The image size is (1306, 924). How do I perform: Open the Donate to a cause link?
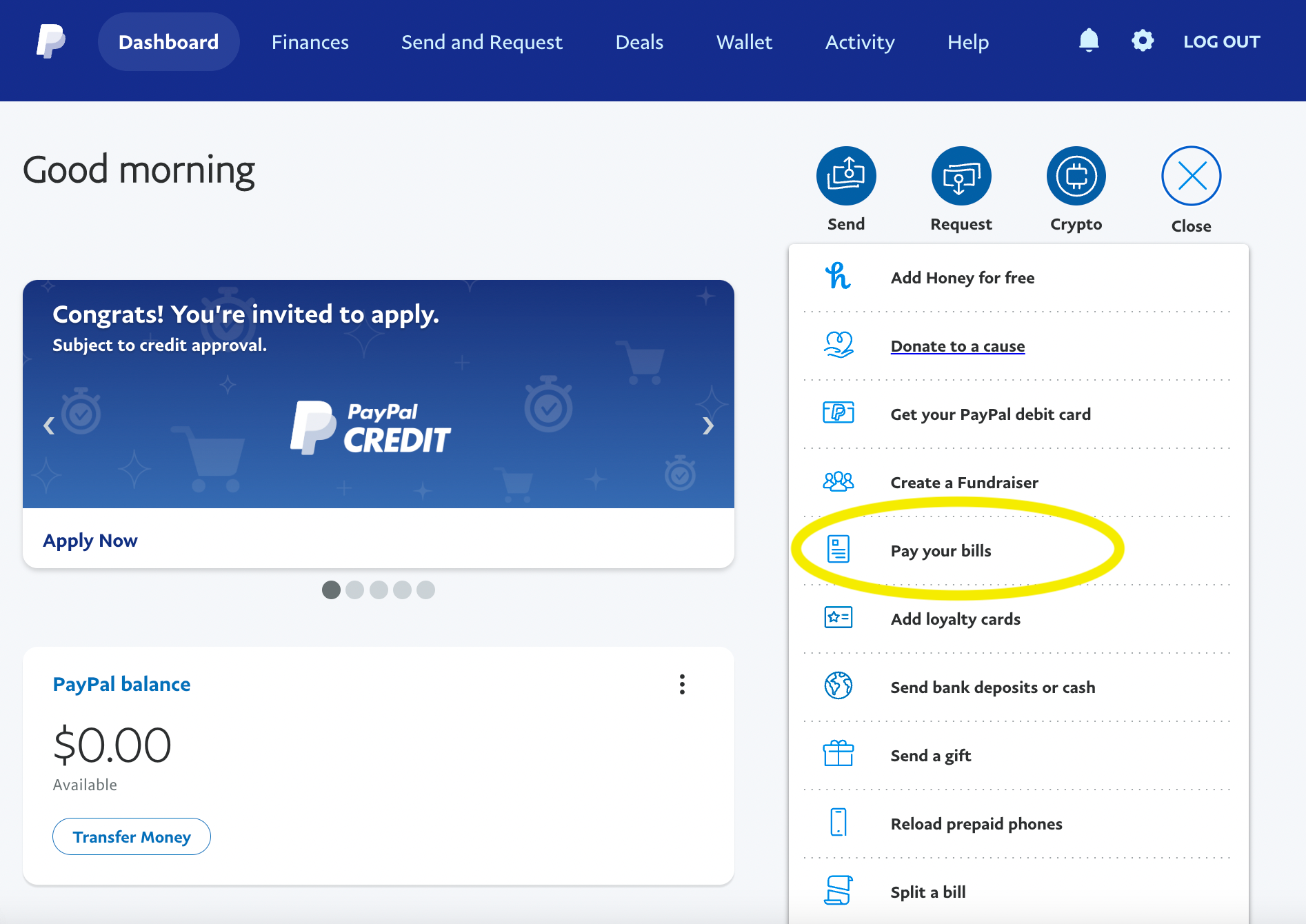(x=957, y=345)
